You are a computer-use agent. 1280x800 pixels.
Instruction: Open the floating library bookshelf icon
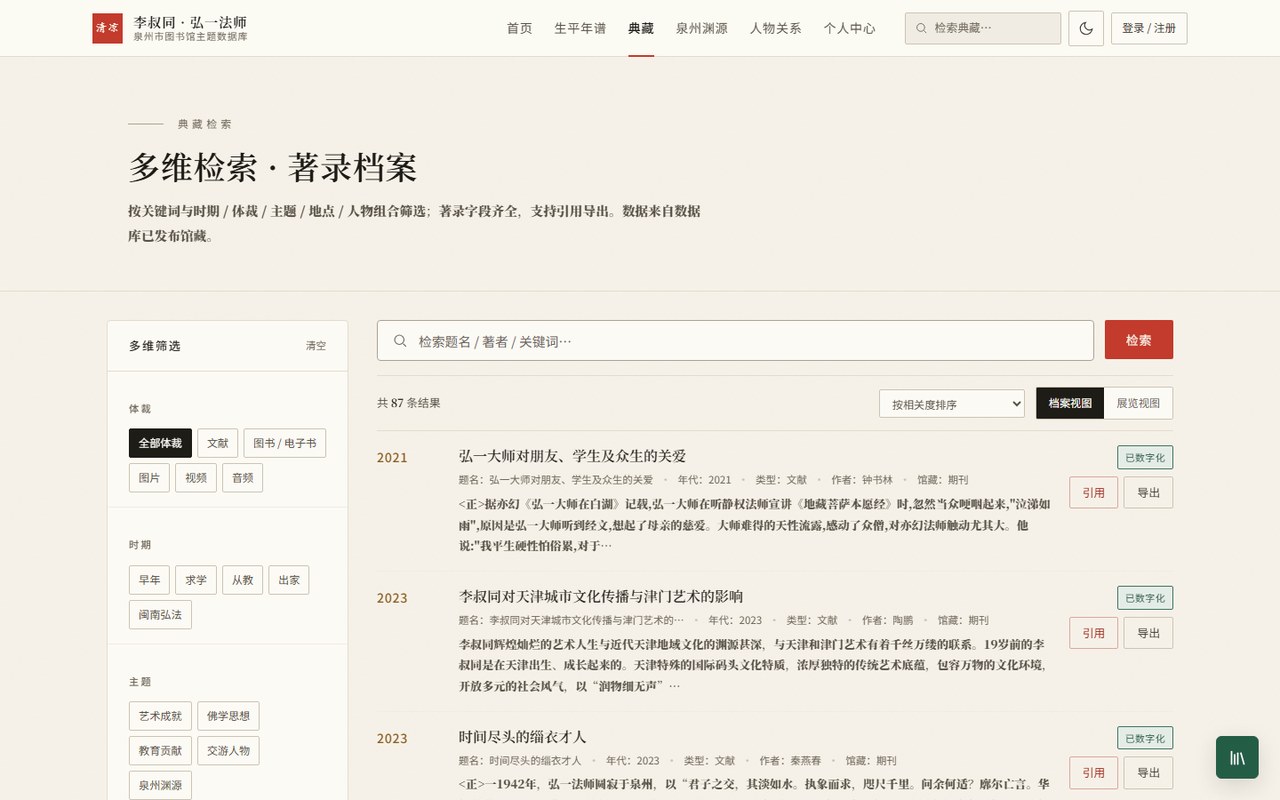[x=1237, y=757]
